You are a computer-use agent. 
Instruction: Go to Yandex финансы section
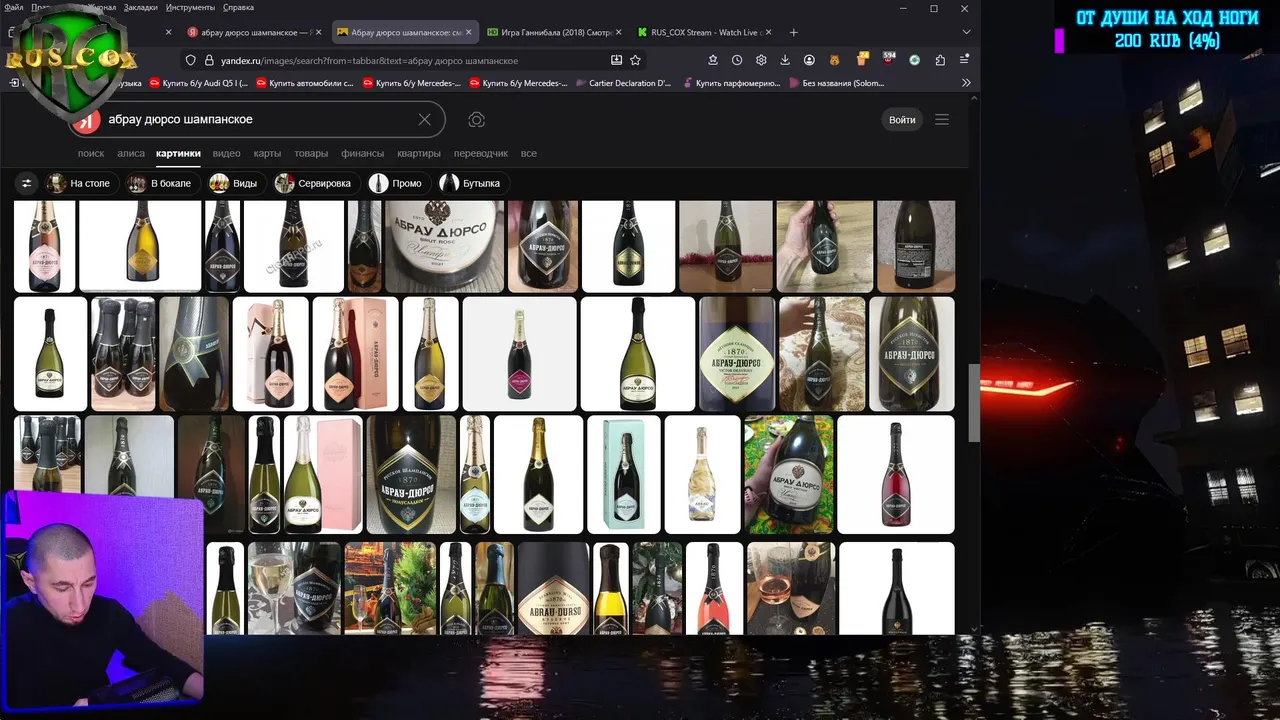click(362, 153)
